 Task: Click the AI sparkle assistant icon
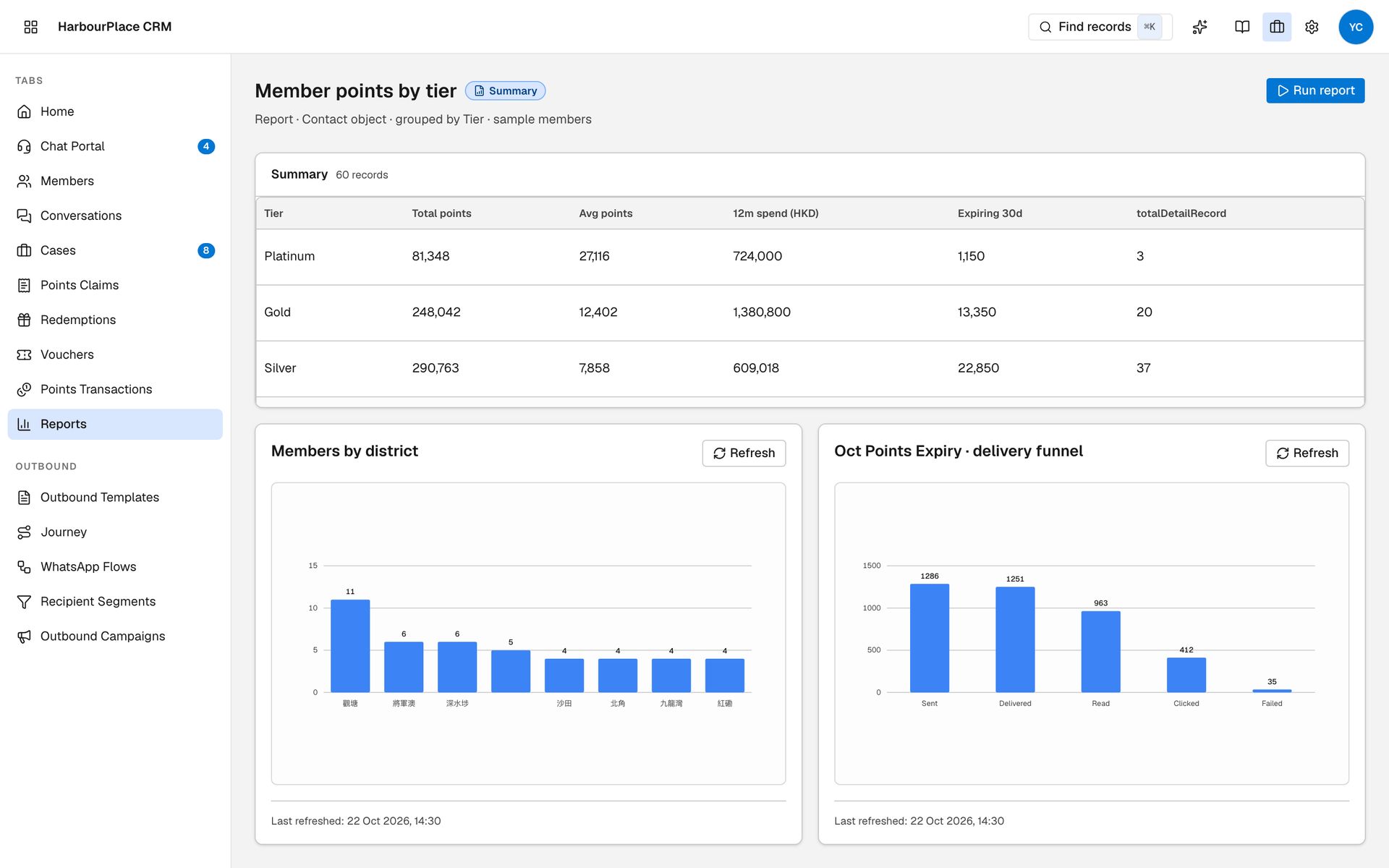pos(1200,27)
